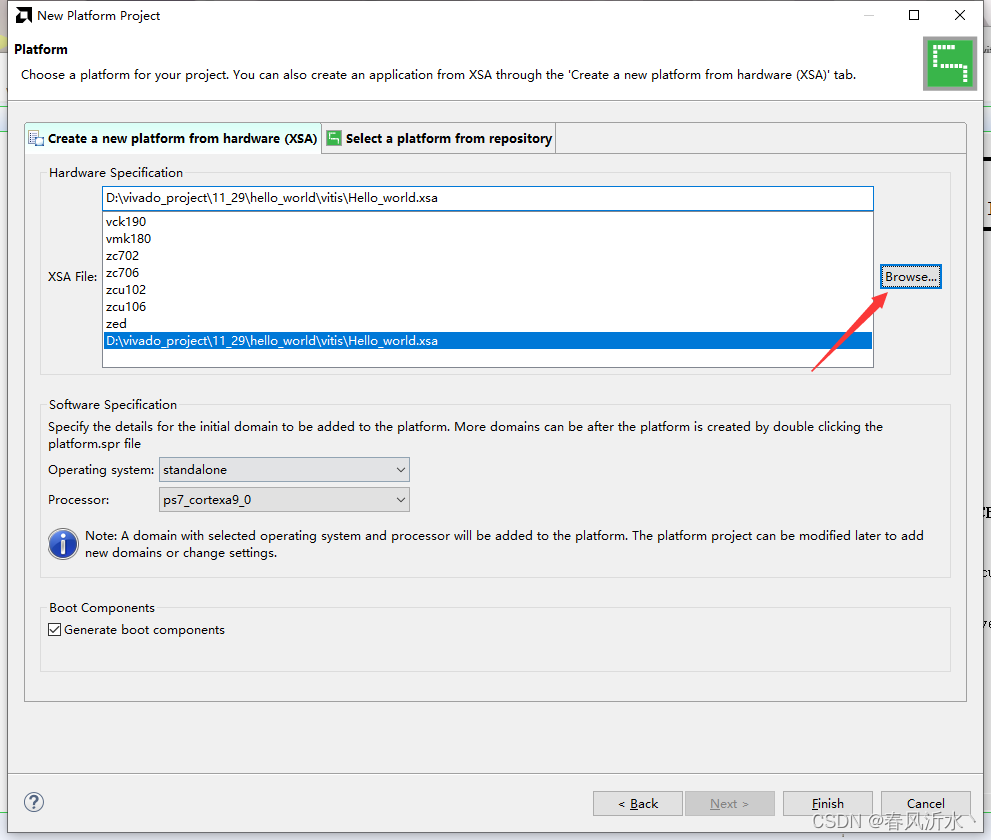
Task: Click the Cancel button
Action: (925, 803)
